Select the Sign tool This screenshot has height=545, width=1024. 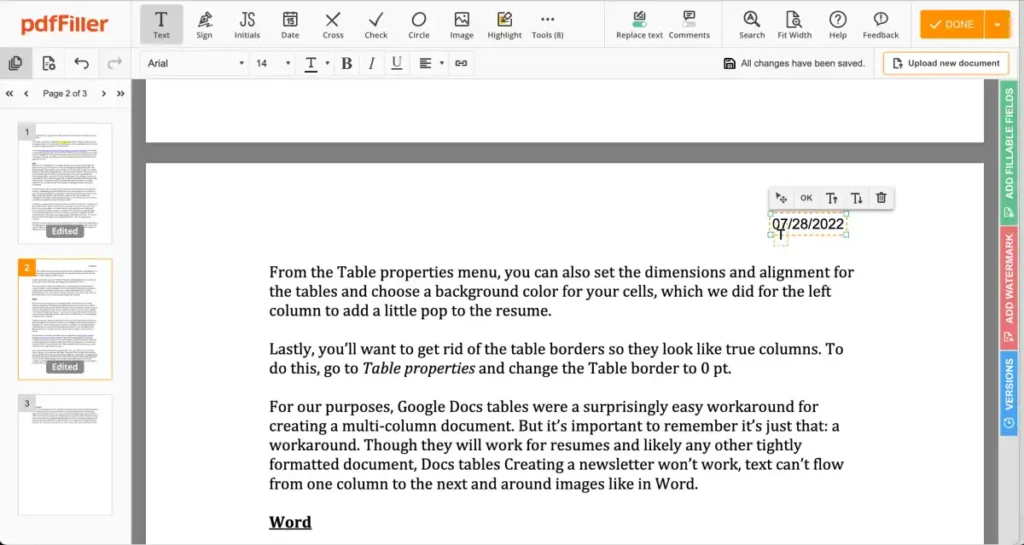204,24
